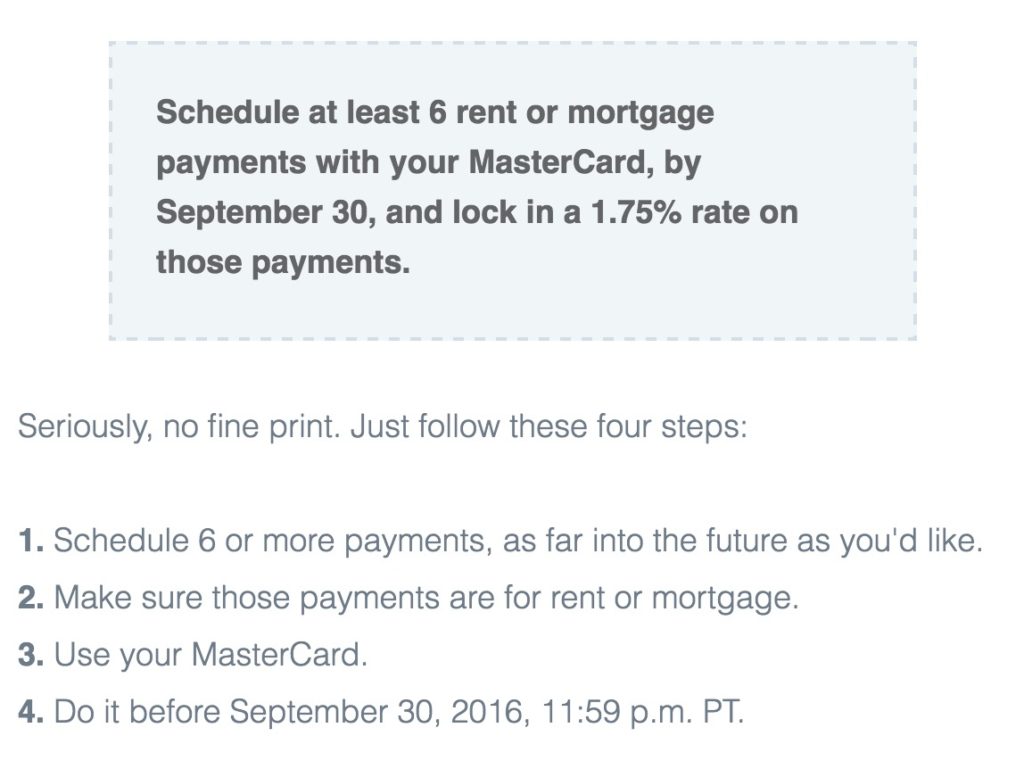The height and width of the screenshot is (769, 1024).
Task: Click the bold step number "3."
Action: [31, 655]
